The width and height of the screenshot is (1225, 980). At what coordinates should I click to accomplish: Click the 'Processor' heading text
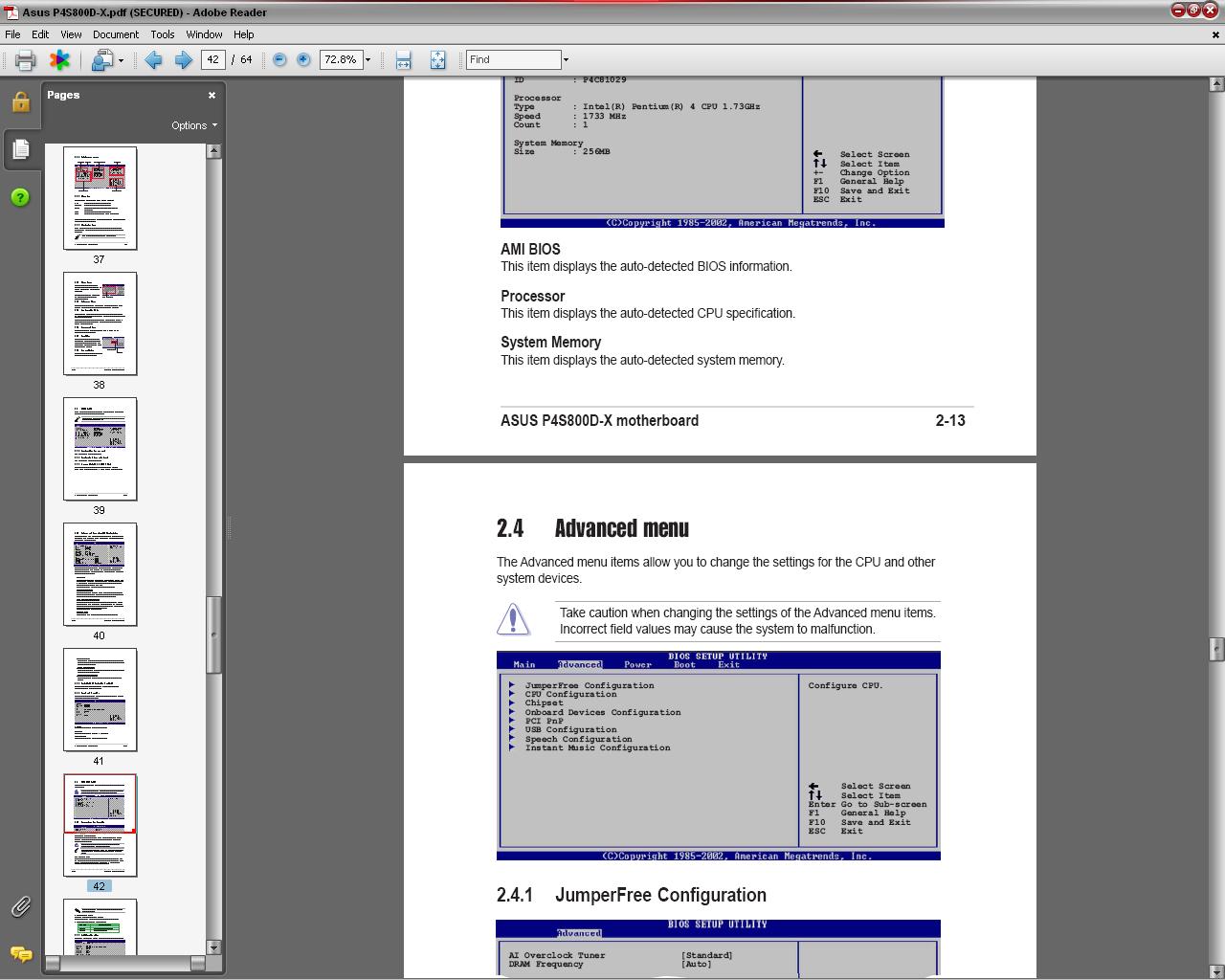pos(533,296)
